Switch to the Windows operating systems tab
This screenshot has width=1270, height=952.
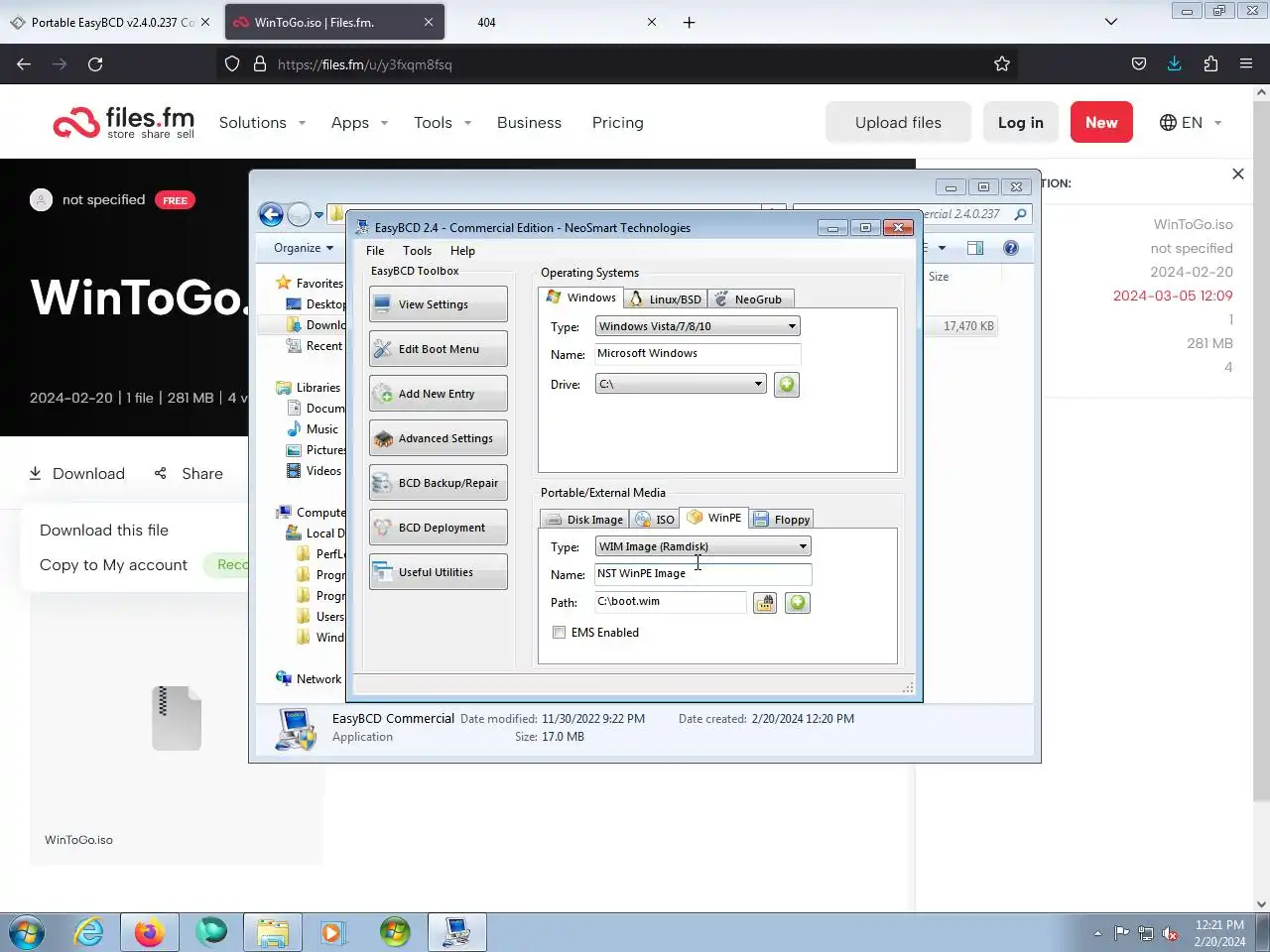click(581, 297)
